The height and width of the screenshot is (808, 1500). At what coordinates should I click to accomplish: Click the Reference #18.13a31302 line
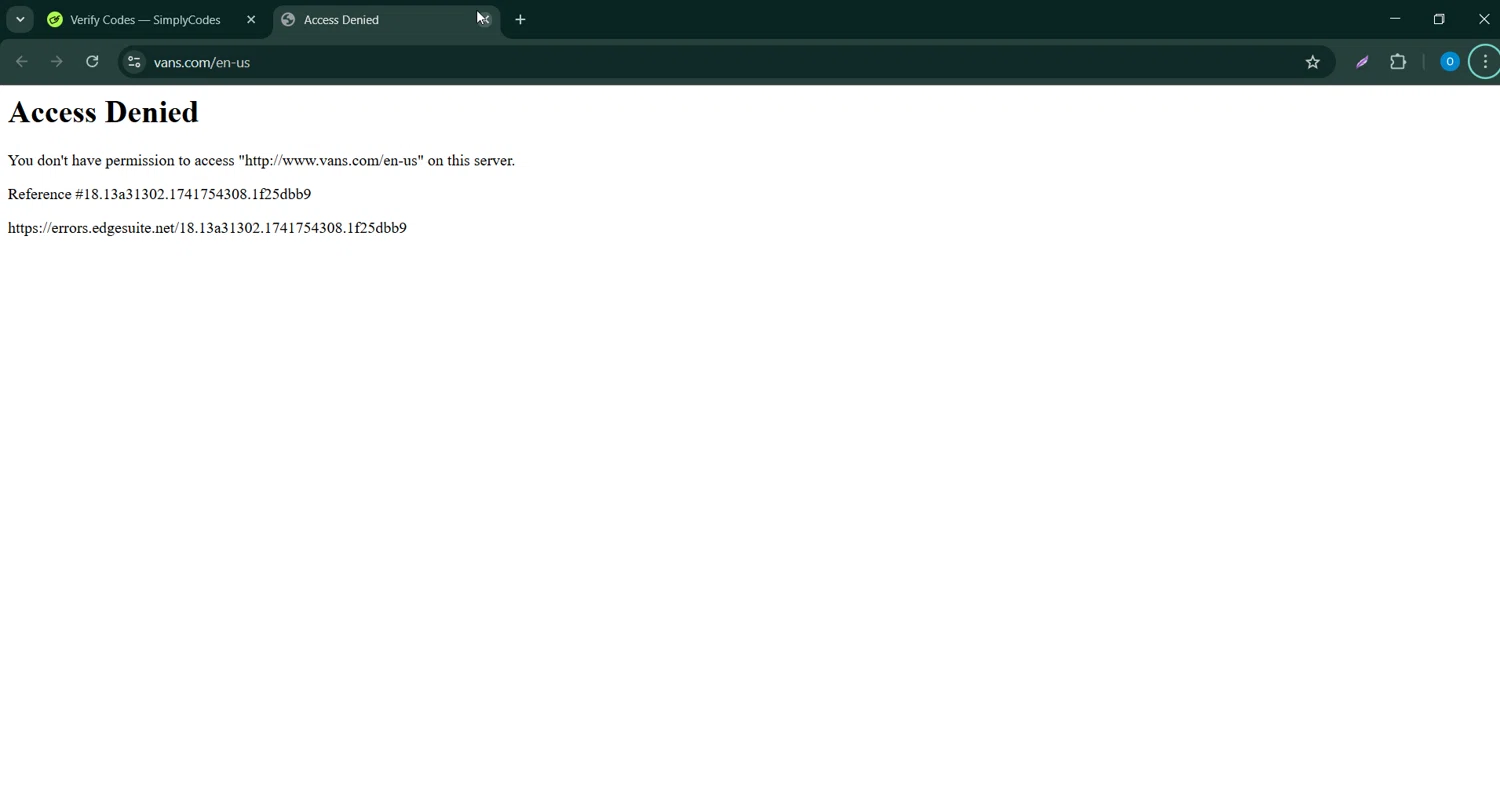pos(159,194)
